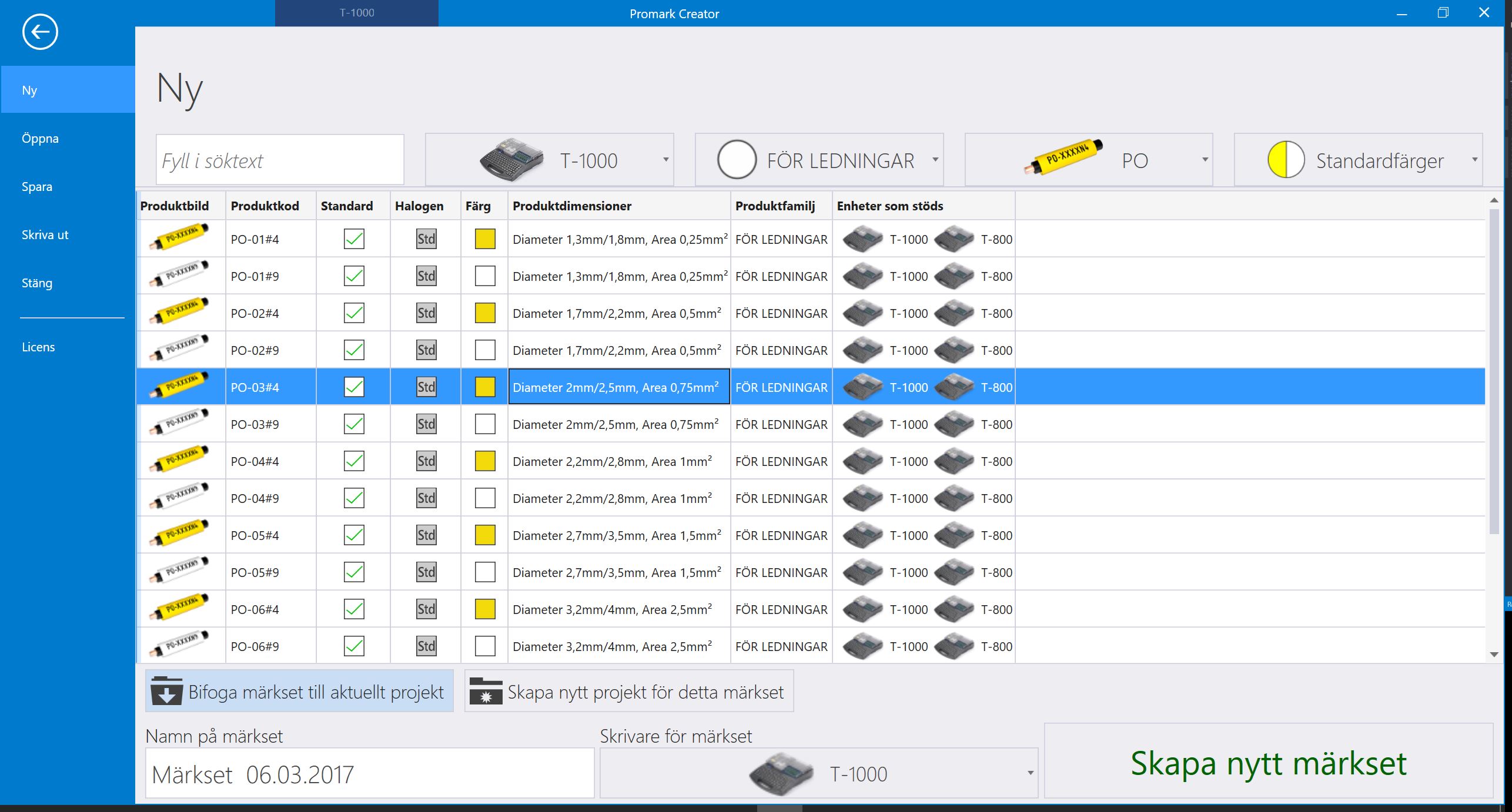
Task: Click the PO-02#9 white marker image
Action: click(179, 349)
